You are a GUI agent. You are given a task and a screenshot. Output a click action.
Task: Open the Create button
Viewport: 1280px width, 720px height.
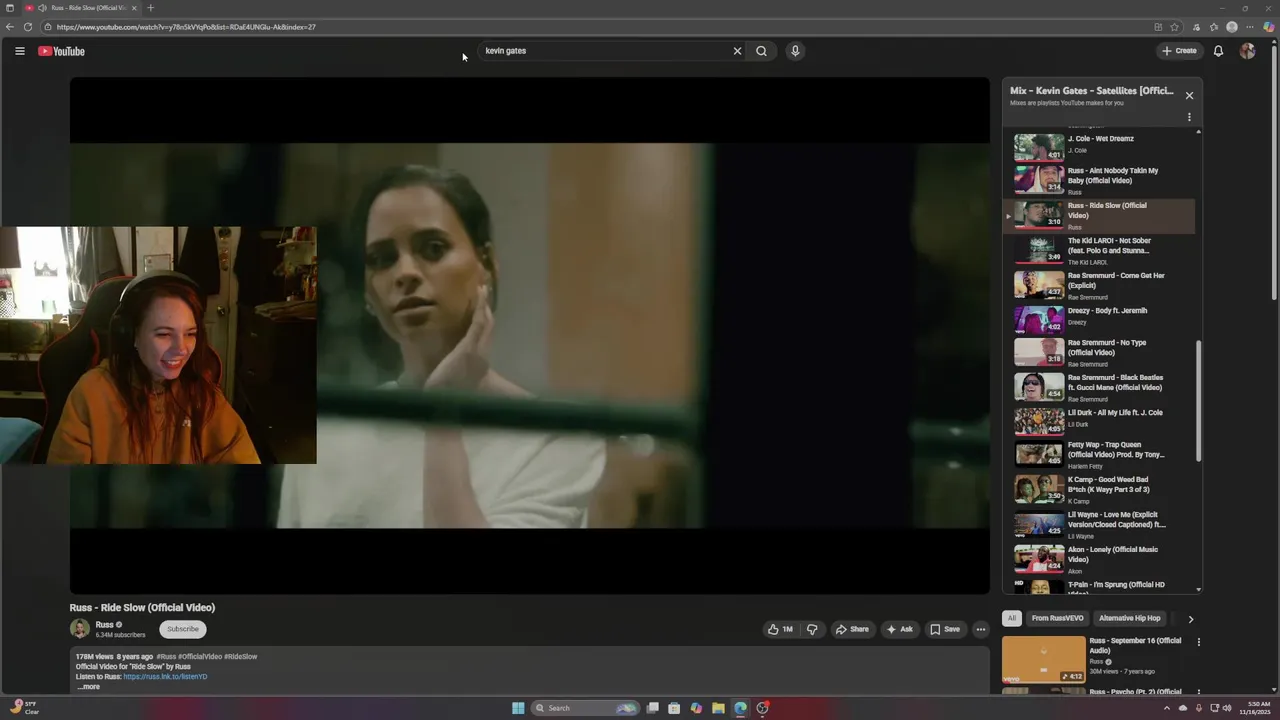coord(1179,51)
